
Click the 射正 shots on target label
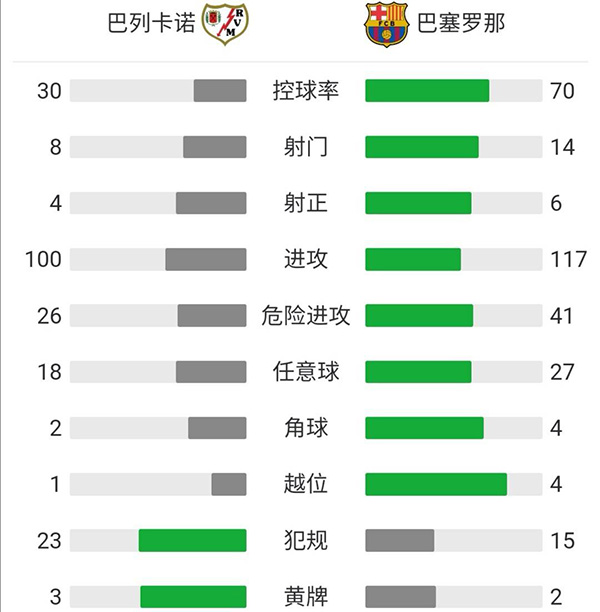[x=305, y=203]
